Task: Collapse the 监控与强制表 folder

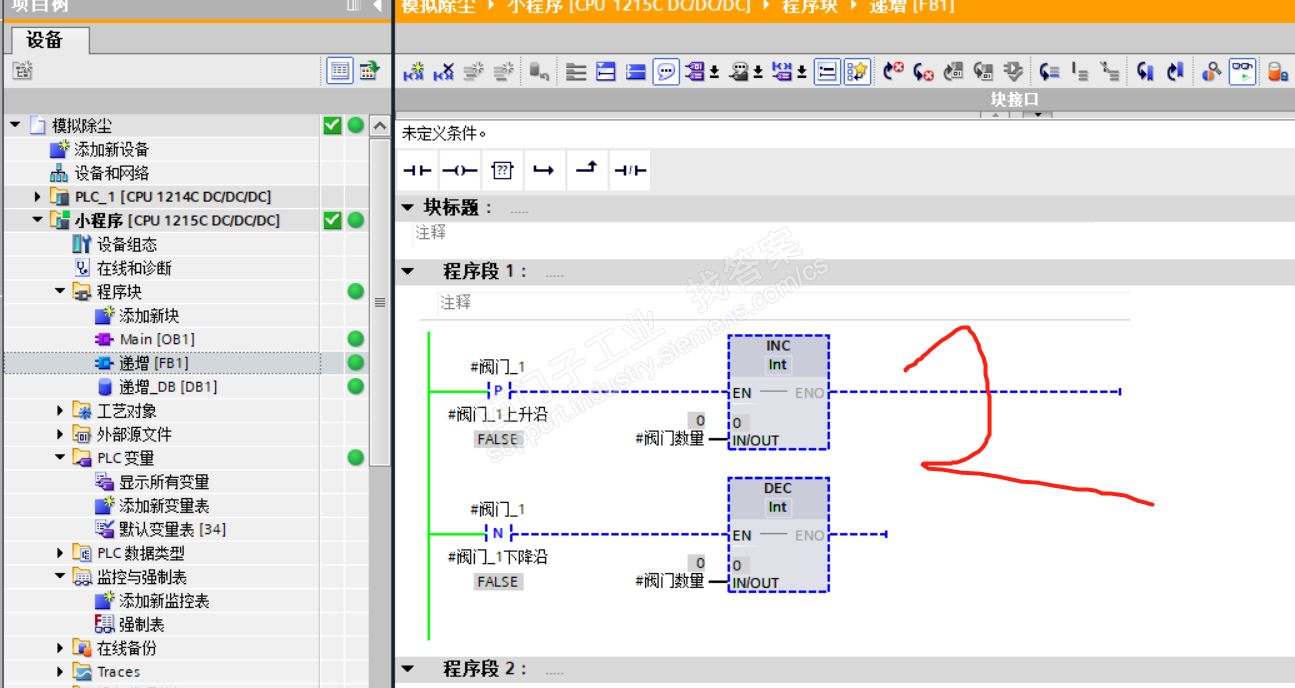Action: (61, 577)
